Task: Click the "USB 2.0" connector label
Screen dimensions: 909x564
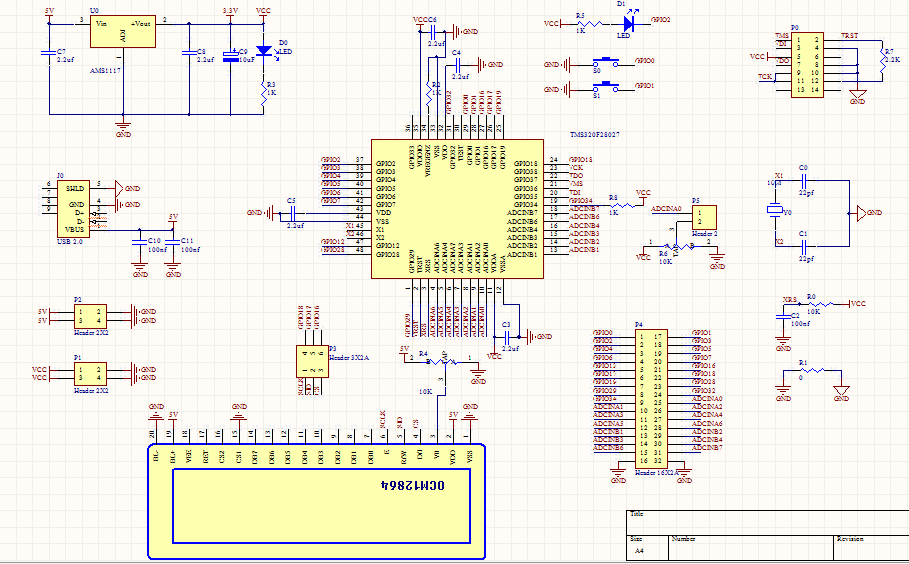Action: pos(70,242)
